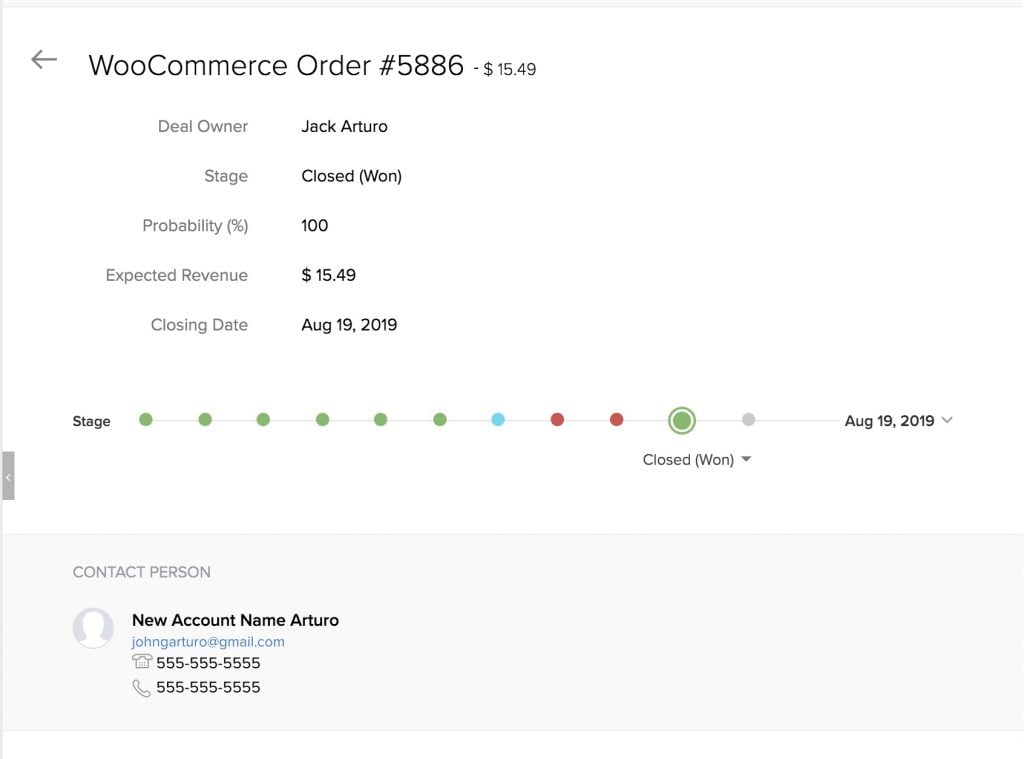Viewport: 1024px width, 759px height.
Task: Click the Expected Revenue label
Action: (x=176, y=275)
